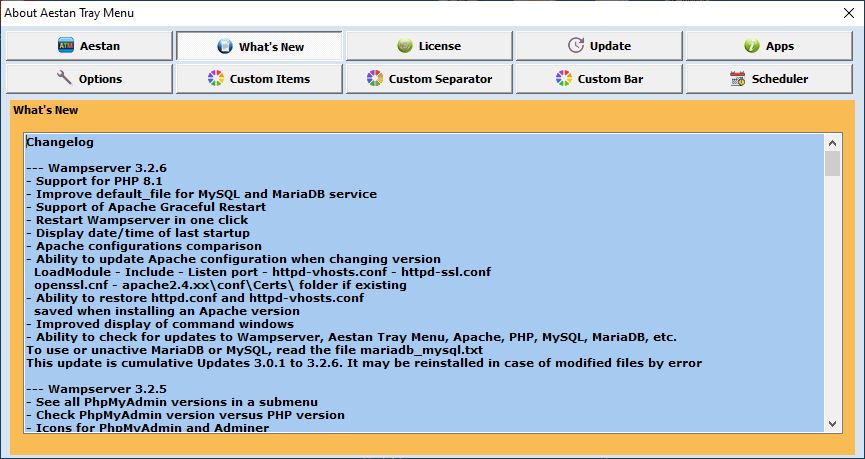Click "Ability to restore httpd.conf" line

[195, 298]
